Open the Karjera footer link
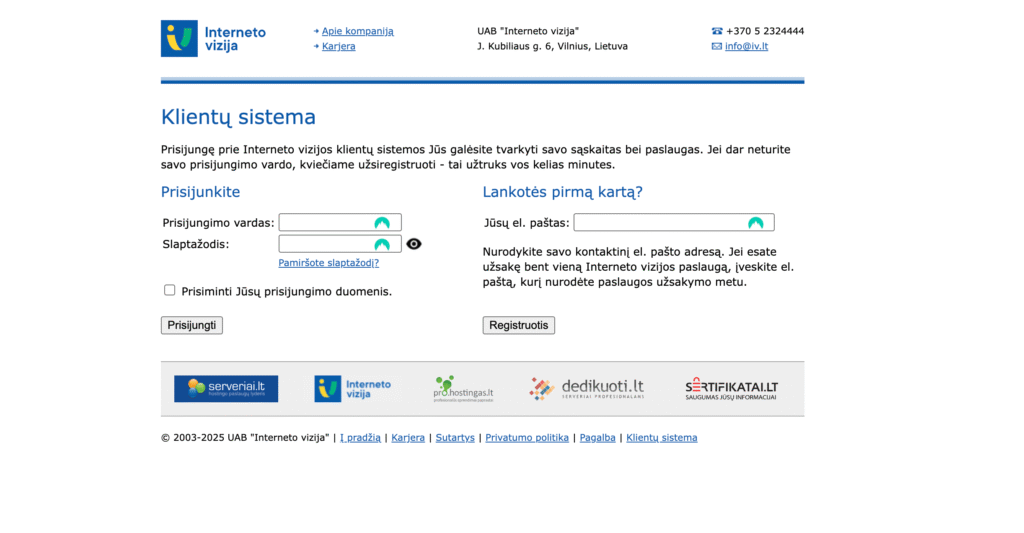1024x533 pixels. tap(408, 438)
